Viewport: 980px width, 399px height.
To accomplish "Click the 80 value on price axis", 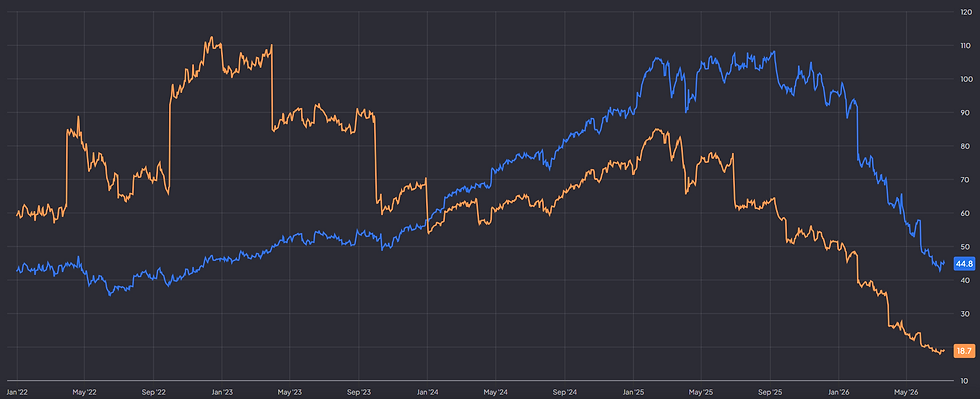I will [966, 146].
